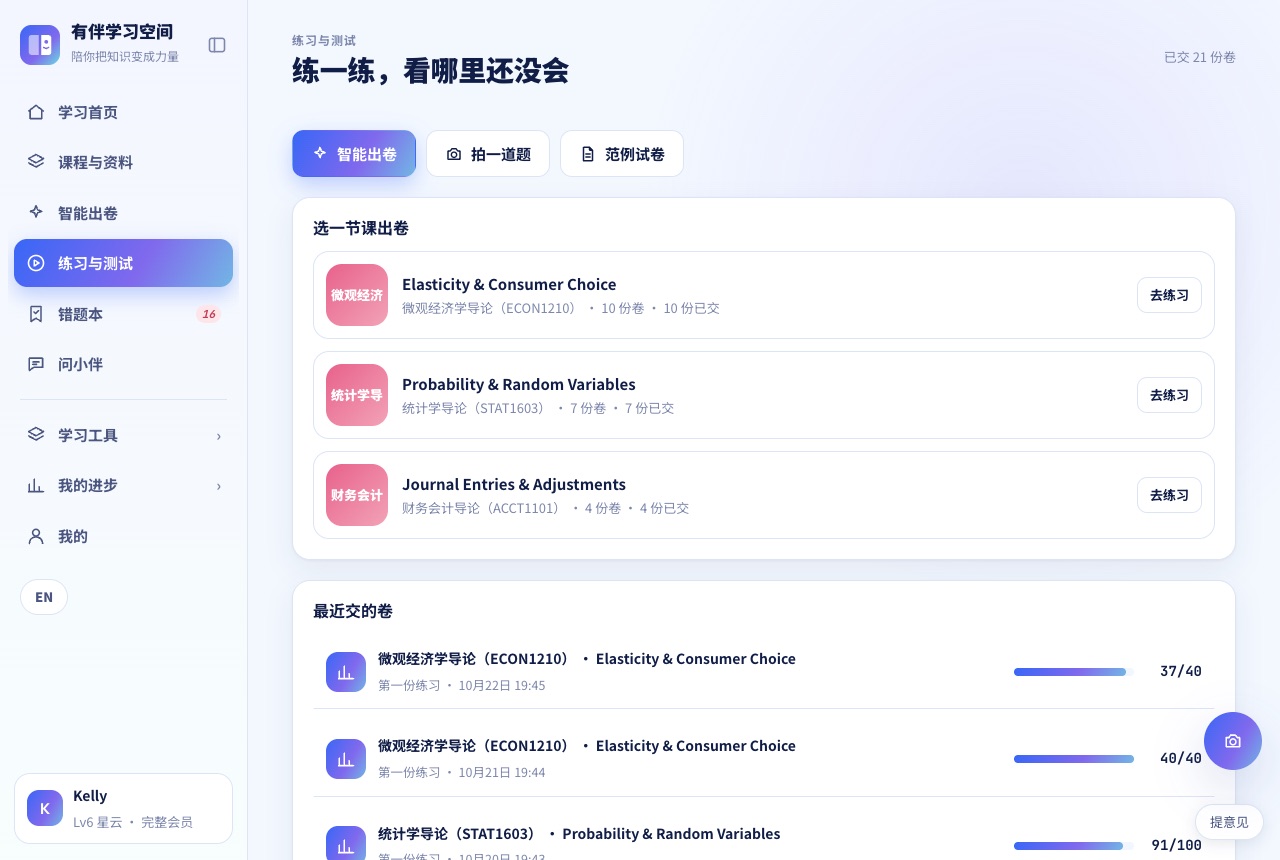Screen dimensions: 1280x860
Task: Open 学习首页 in the sidebar
Action: point(123,112)
